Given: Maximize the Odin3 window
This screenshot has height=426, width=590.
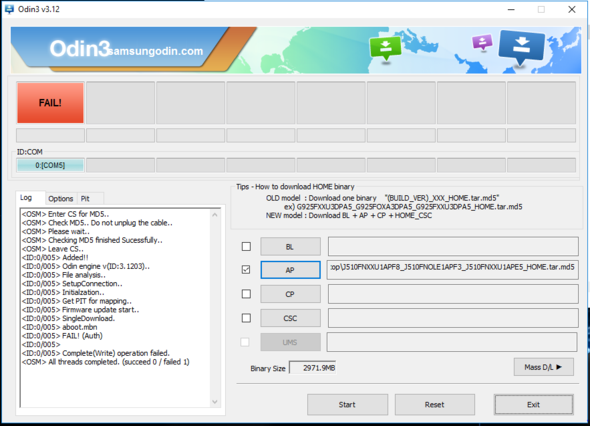Looking at the screenshot, I should [541, 9].
